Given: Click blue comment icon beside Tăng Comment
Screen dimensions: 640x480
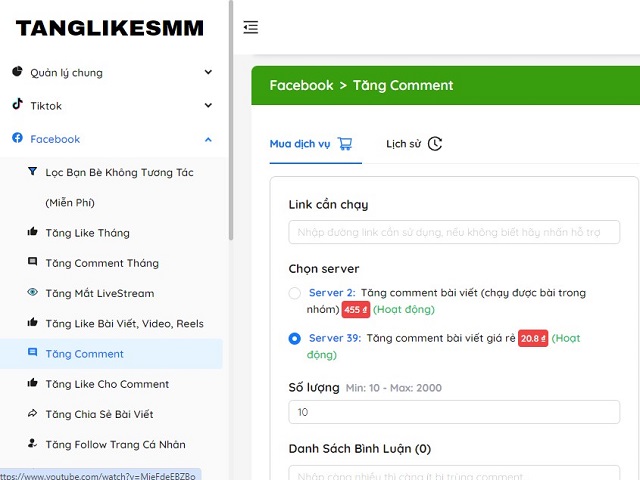Looking at the screenshot, I should coord(32,352).
